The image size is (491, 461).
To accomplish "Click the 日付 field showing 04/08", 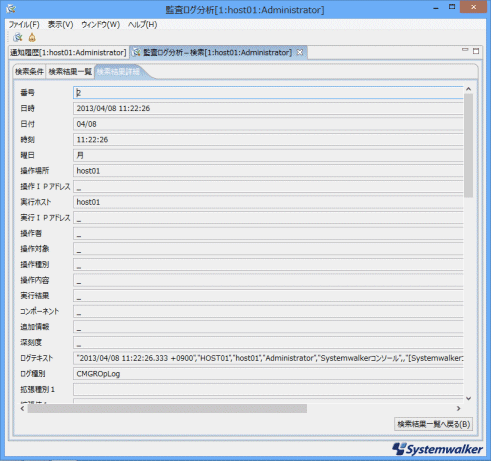I will pyautogui.click(x=268, y=124).
